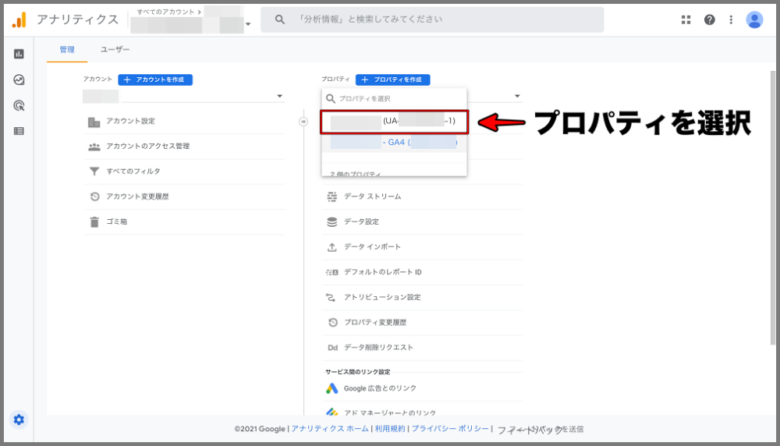Viewport: 780px width, 446px height.
Task: Open ゴミ箱 text item
Action: coord(116,222)
